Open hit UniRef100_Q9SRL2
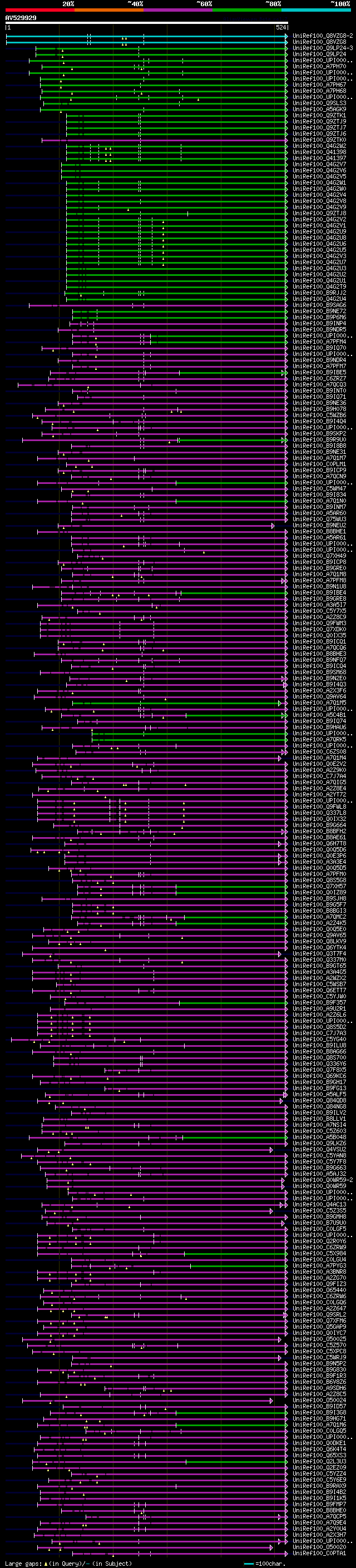356x1568 pixels. click(319, 1315)
